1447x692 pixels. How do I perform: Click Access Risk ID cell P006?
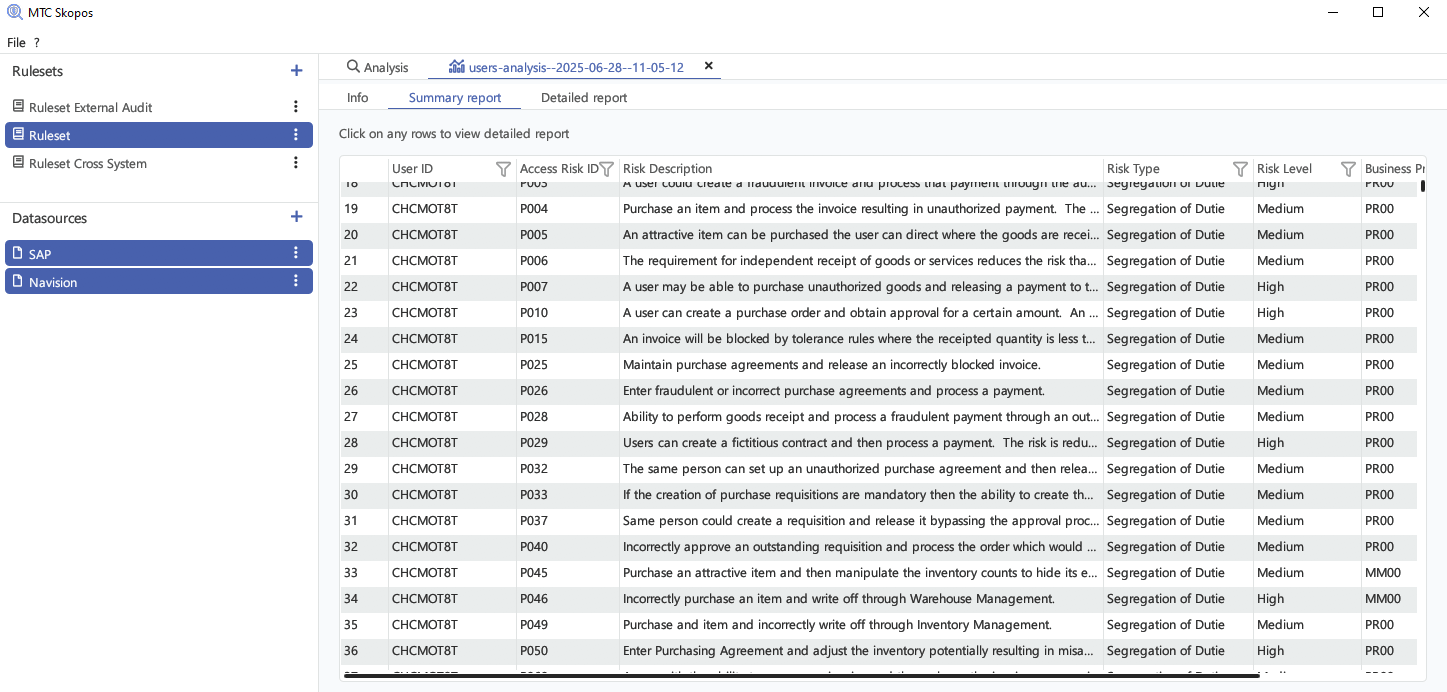[568, 261]
